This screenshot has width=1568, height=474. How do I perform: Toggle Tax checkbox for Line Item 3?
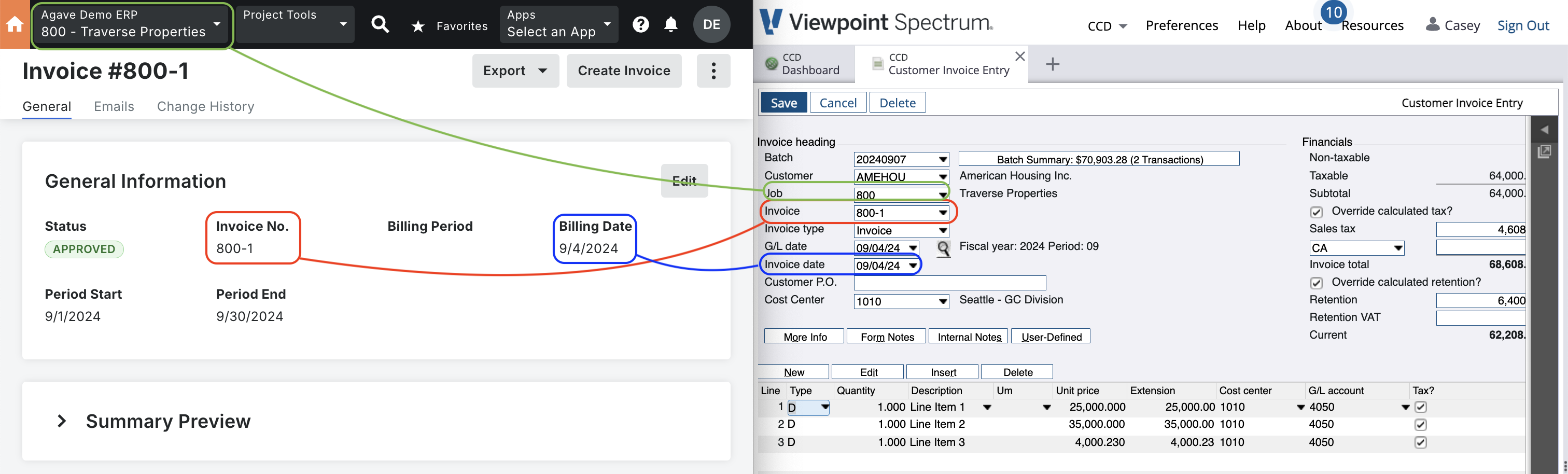(x=1421, y=442)
